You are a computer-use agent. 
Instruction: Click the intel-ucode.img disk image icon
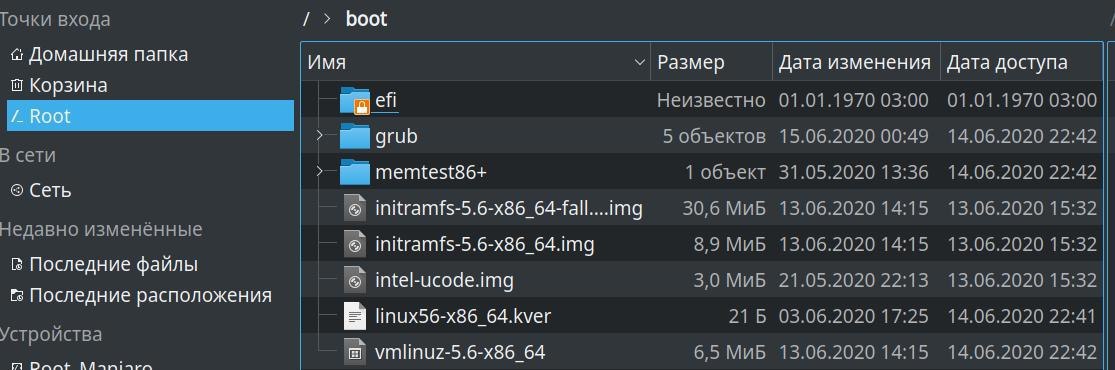[354, 280]
